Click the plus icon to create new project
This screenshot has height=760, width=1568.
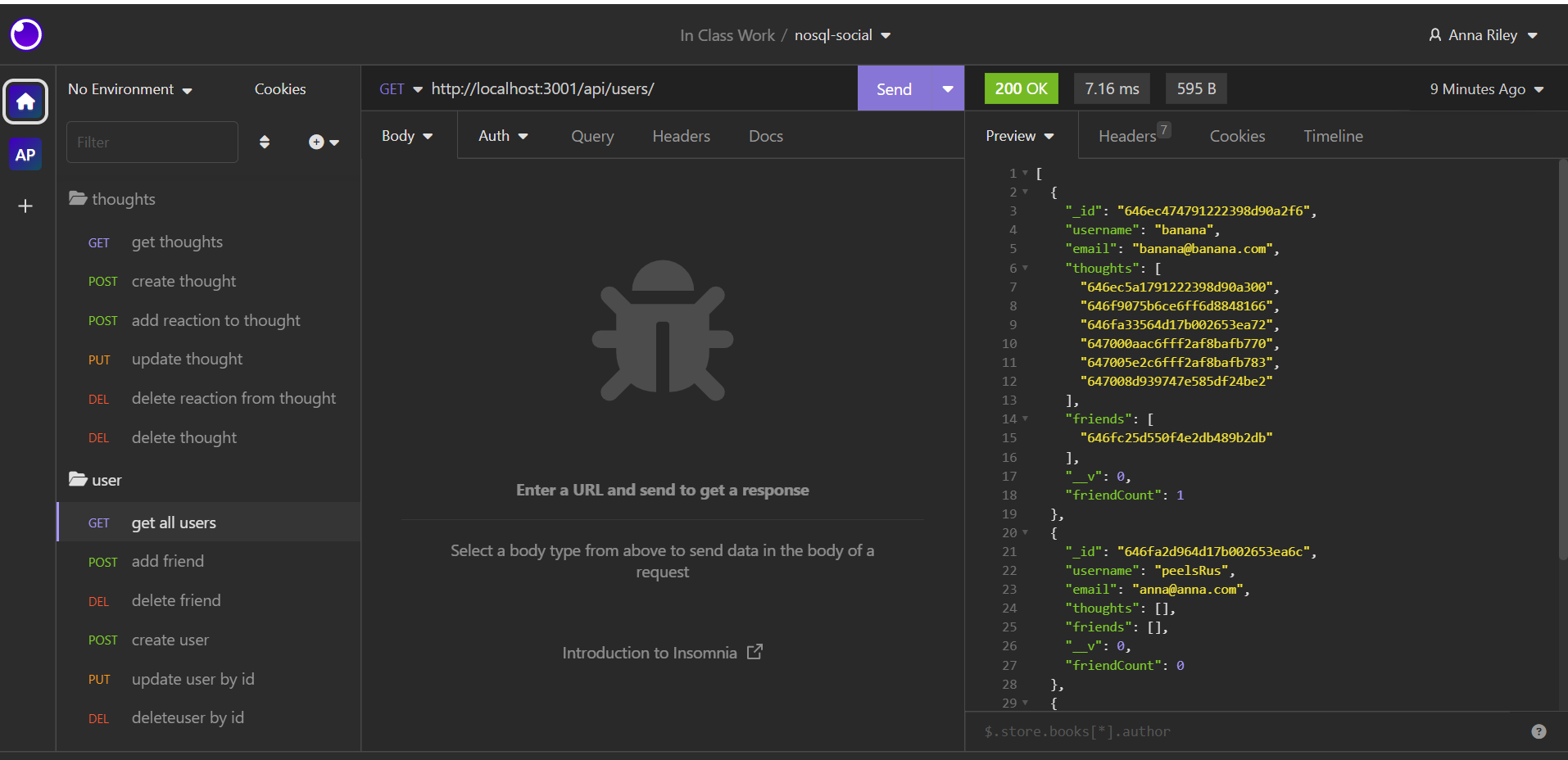pyautogui.click(x=25, y=206)
